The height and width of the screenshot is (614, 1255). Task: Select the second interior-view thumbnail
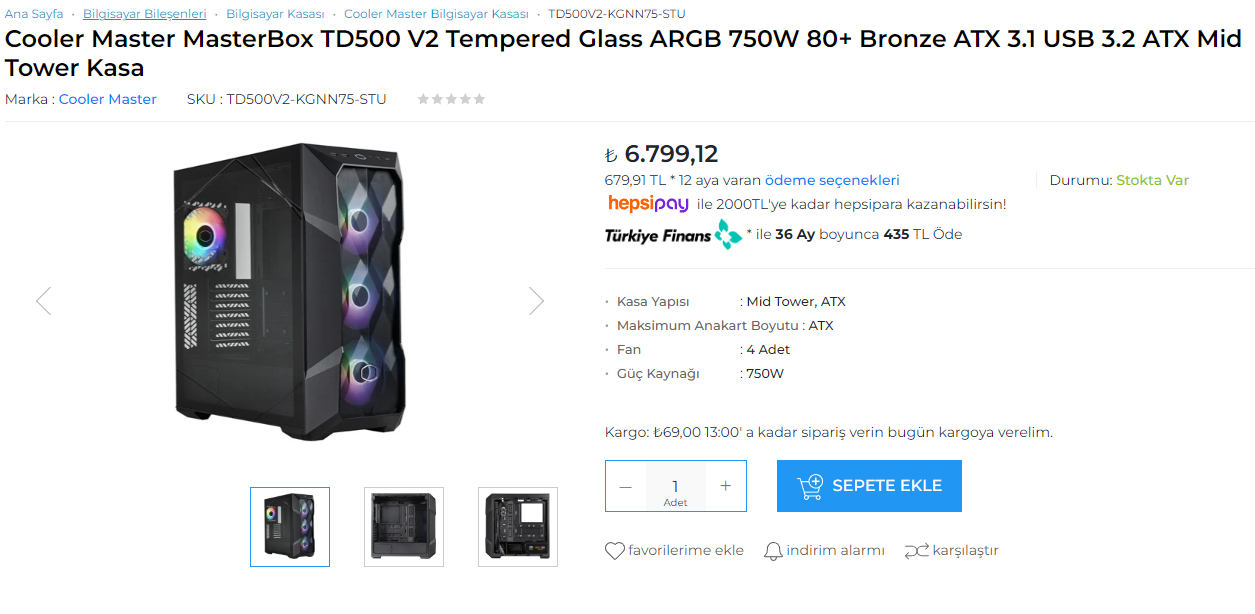pyautogui.click(x=404, y=527)
